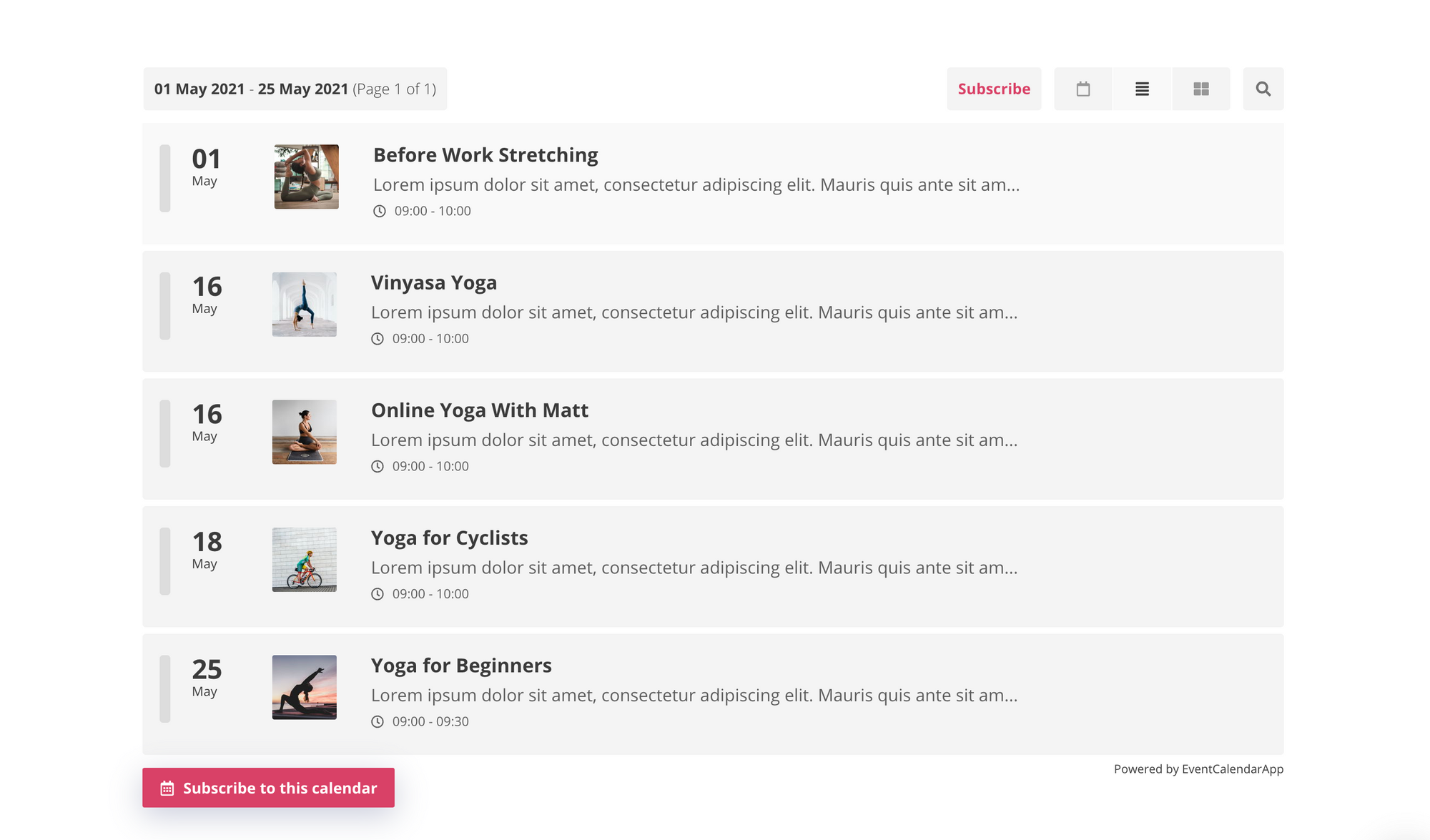
Task: Click the Subscribe to this calendar button
Action: 268,788
